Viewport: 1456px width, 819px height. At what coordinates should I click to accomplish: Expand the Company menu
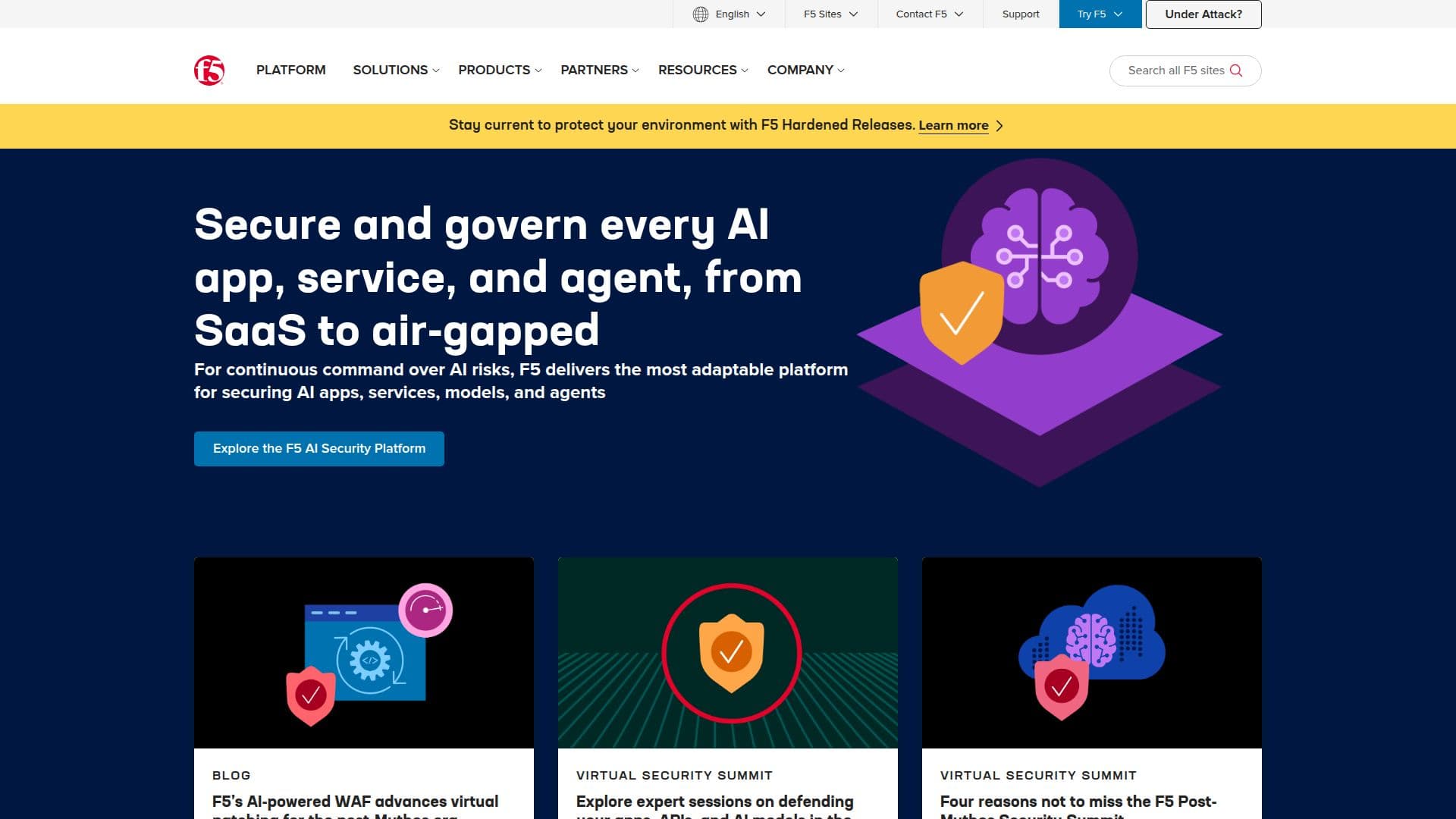tap(806, 70)
